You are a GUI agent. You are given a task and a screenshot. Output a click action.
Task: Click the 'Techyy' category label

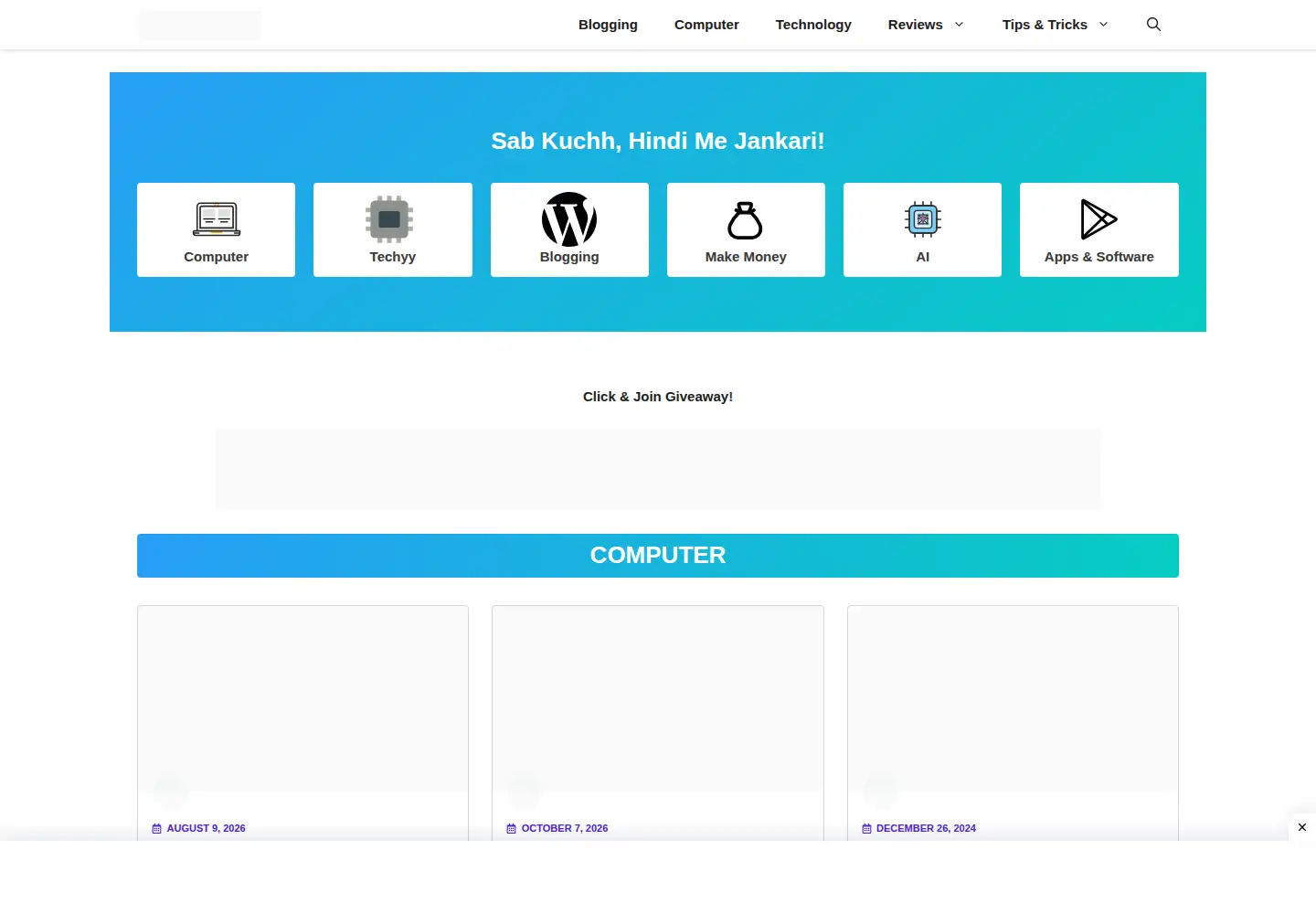pos(393,257)
